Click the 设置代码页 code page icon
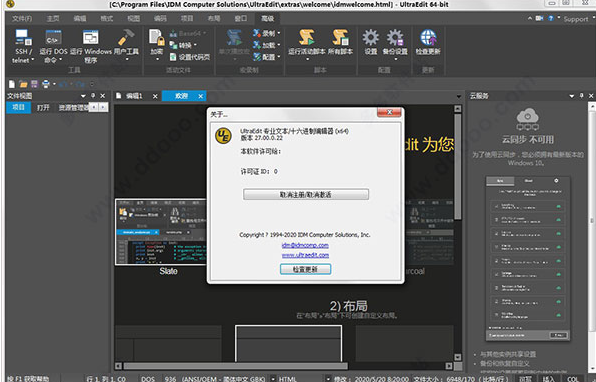Screen dimensions: 596x382 (x=173, y=57)
